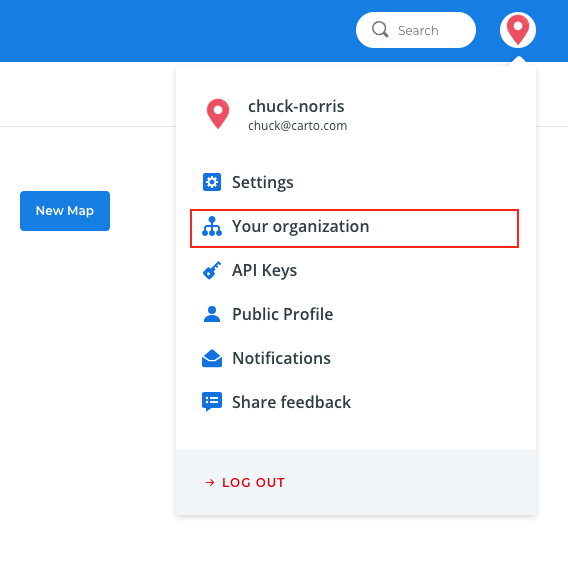Click the Notifications envelope icon

coord(212,358)
